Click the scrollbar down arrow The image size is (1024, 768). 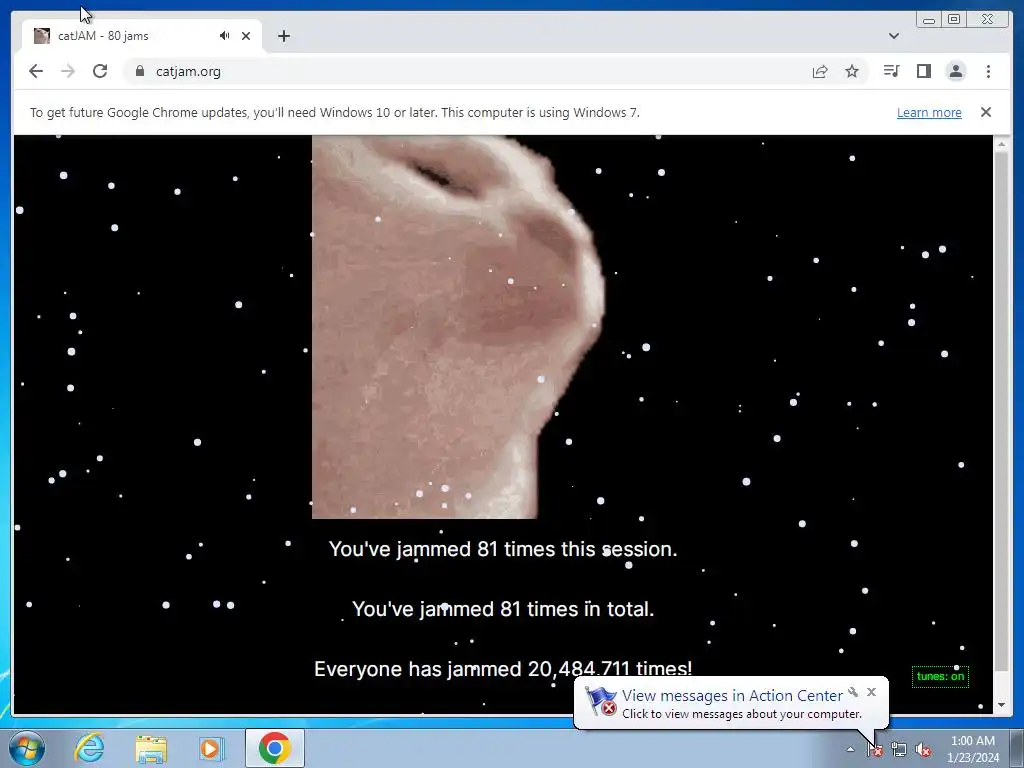click(x=1001, y=705)
